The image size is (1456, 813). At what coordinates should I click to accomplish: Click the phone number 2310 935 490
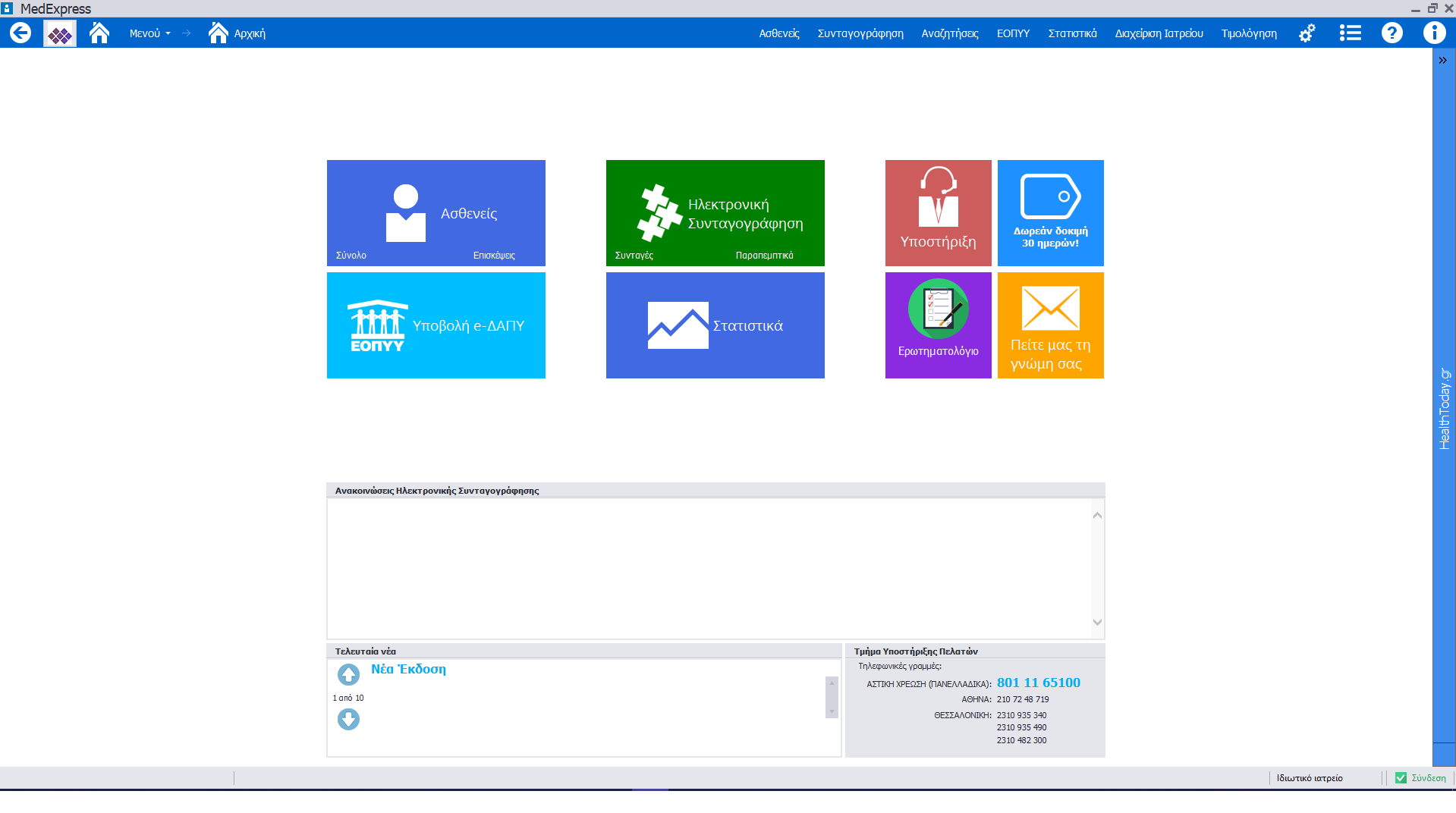click(1021, 727)
